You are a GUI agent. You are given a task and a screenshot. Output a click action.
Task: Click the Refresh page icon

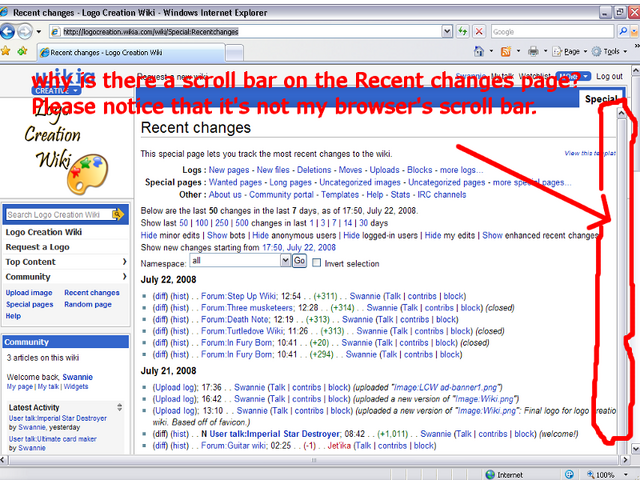tap(462, 31)
